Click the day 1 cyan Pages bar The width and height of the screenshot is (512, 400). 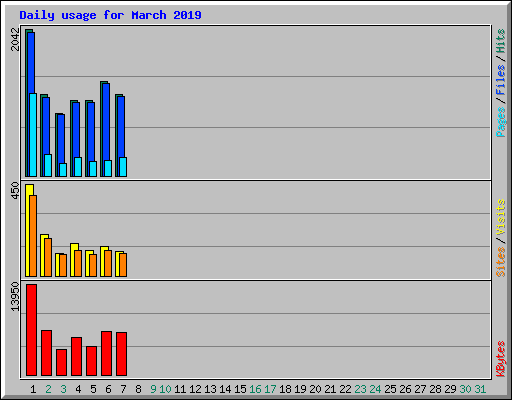pos(33,135)
